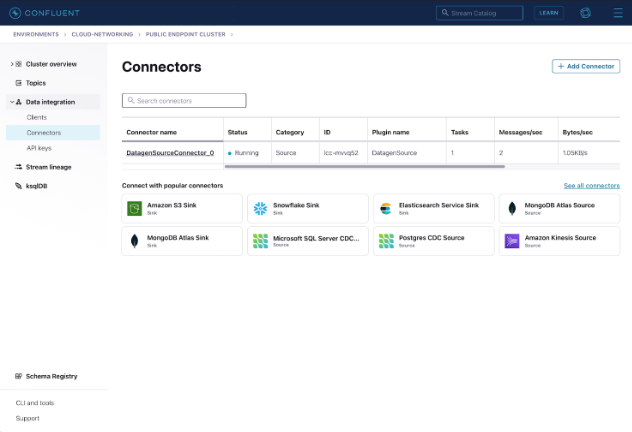Select the Elasticsearch Service Sink card title
The width and height of the screenshot is (632, 432).
coord(439,205)
